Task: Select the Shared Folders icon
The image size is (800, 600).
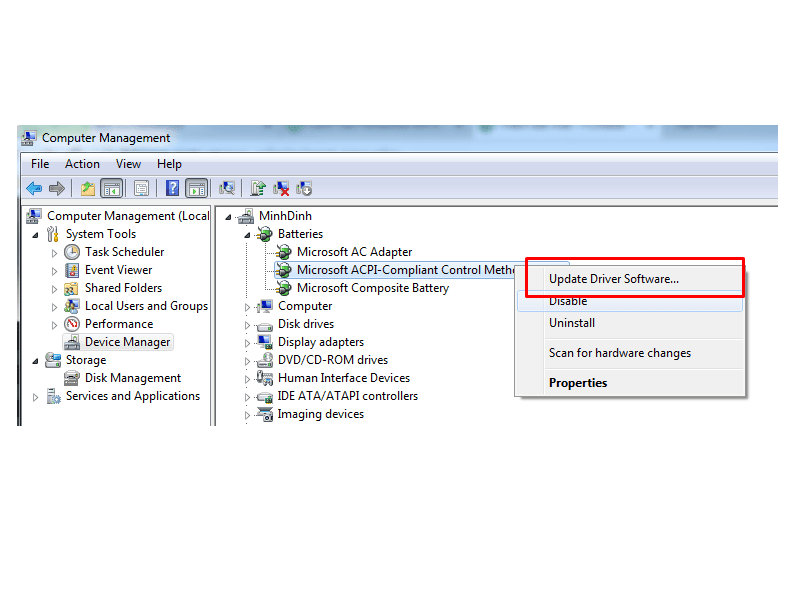Action: (x=71, y=288)
